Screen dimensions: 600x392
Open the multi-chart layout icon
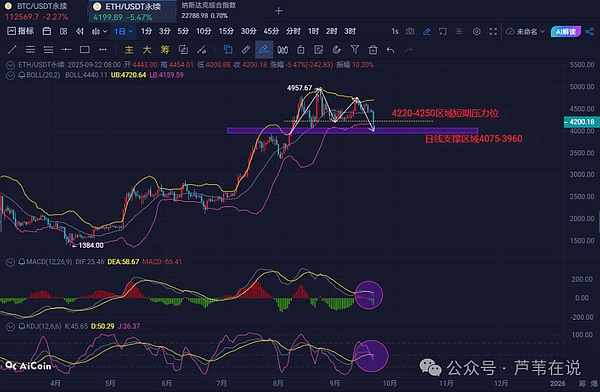tap(64, 31)
